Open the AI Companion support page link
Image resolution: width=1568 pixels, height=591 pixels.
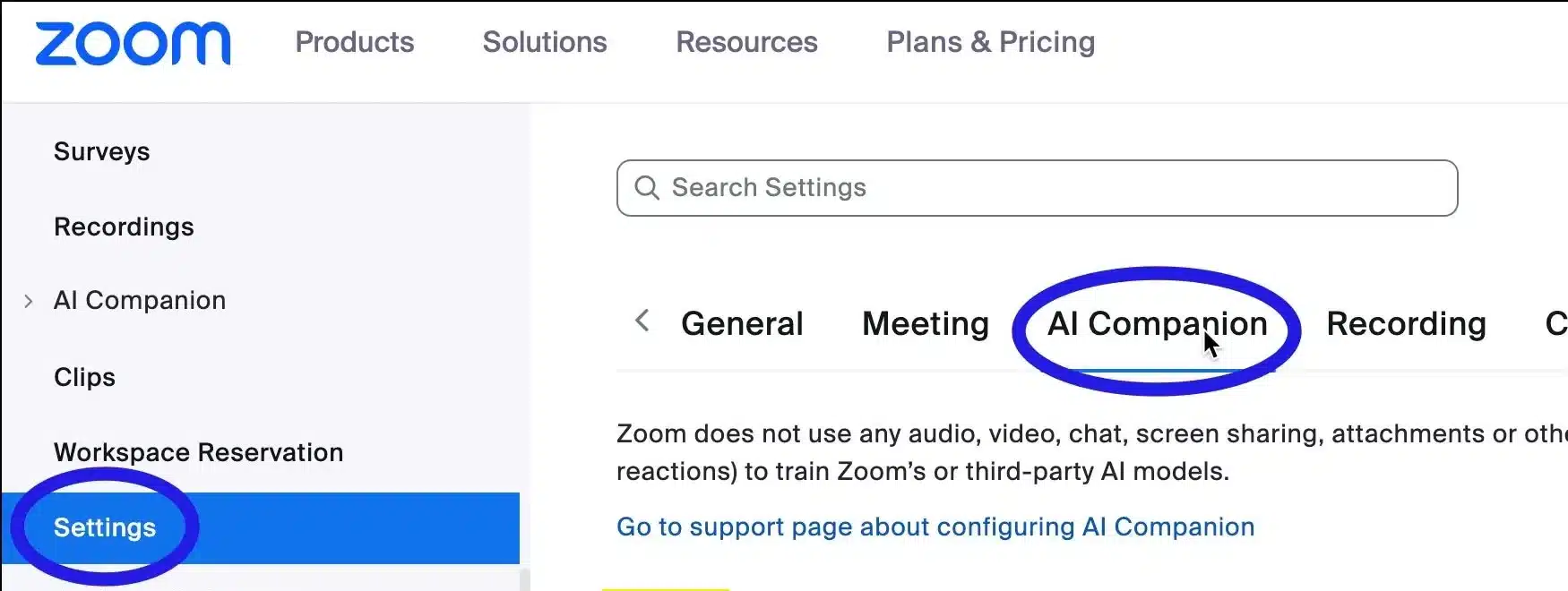935,527
